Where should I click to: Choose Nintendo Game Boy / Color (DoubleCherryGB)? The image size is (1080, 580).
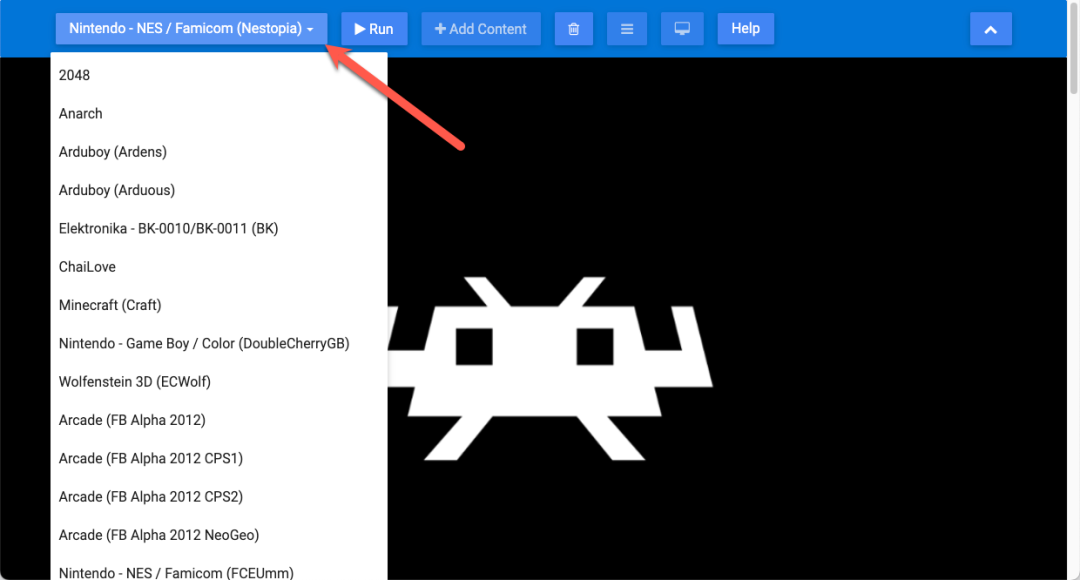(219, 343)
